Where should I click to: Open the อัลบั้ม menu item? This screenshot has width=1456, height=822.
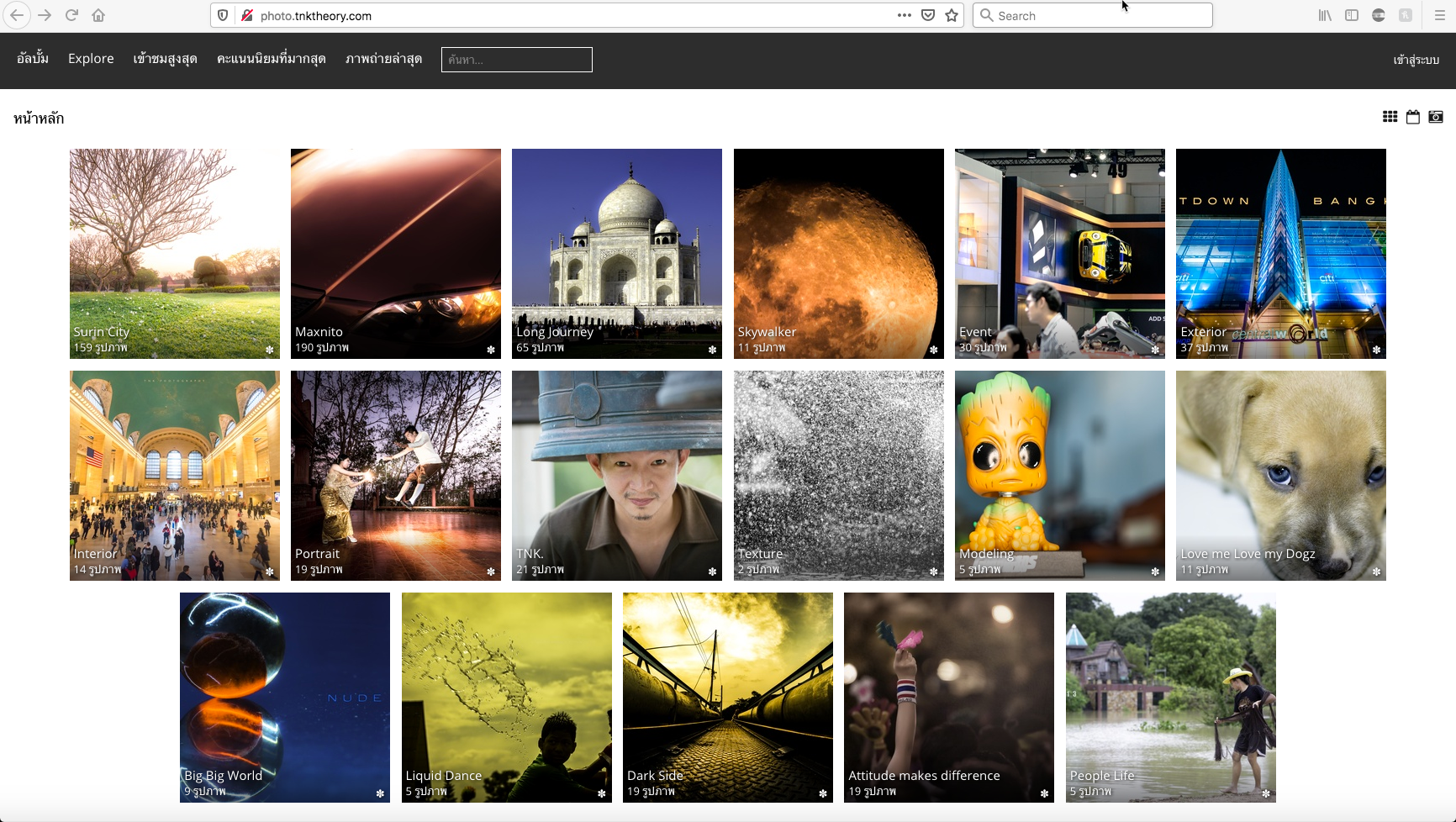(x=33, y=59)
